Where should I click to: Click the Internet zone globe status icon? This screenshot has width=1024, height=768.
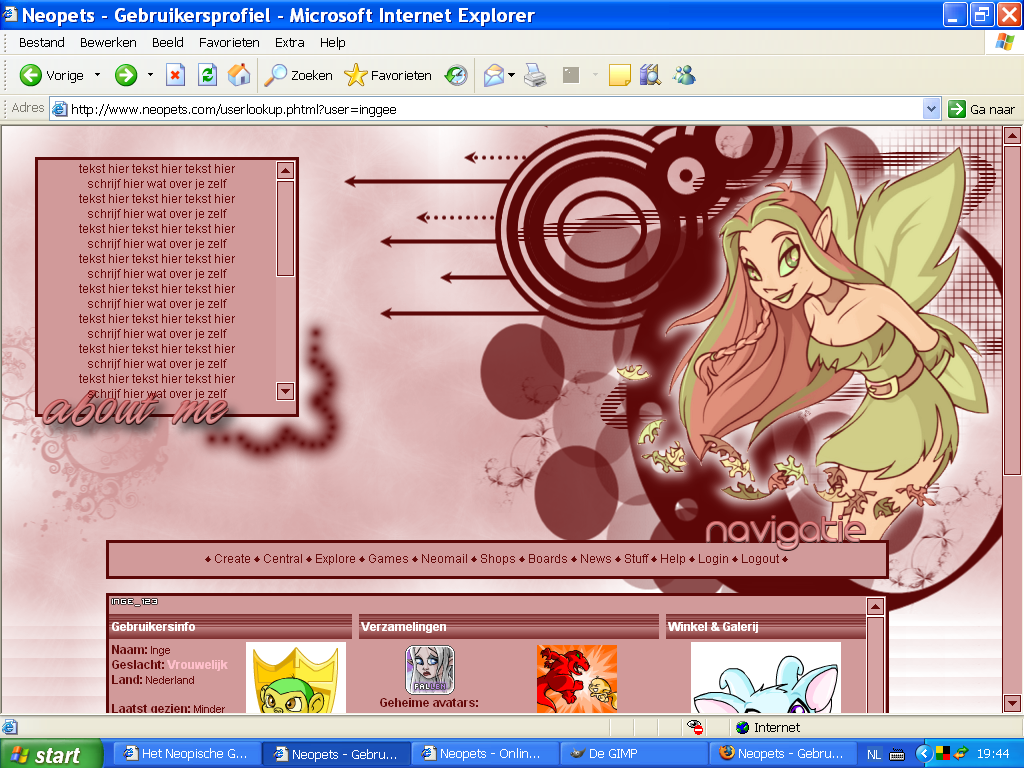(743, 728)
